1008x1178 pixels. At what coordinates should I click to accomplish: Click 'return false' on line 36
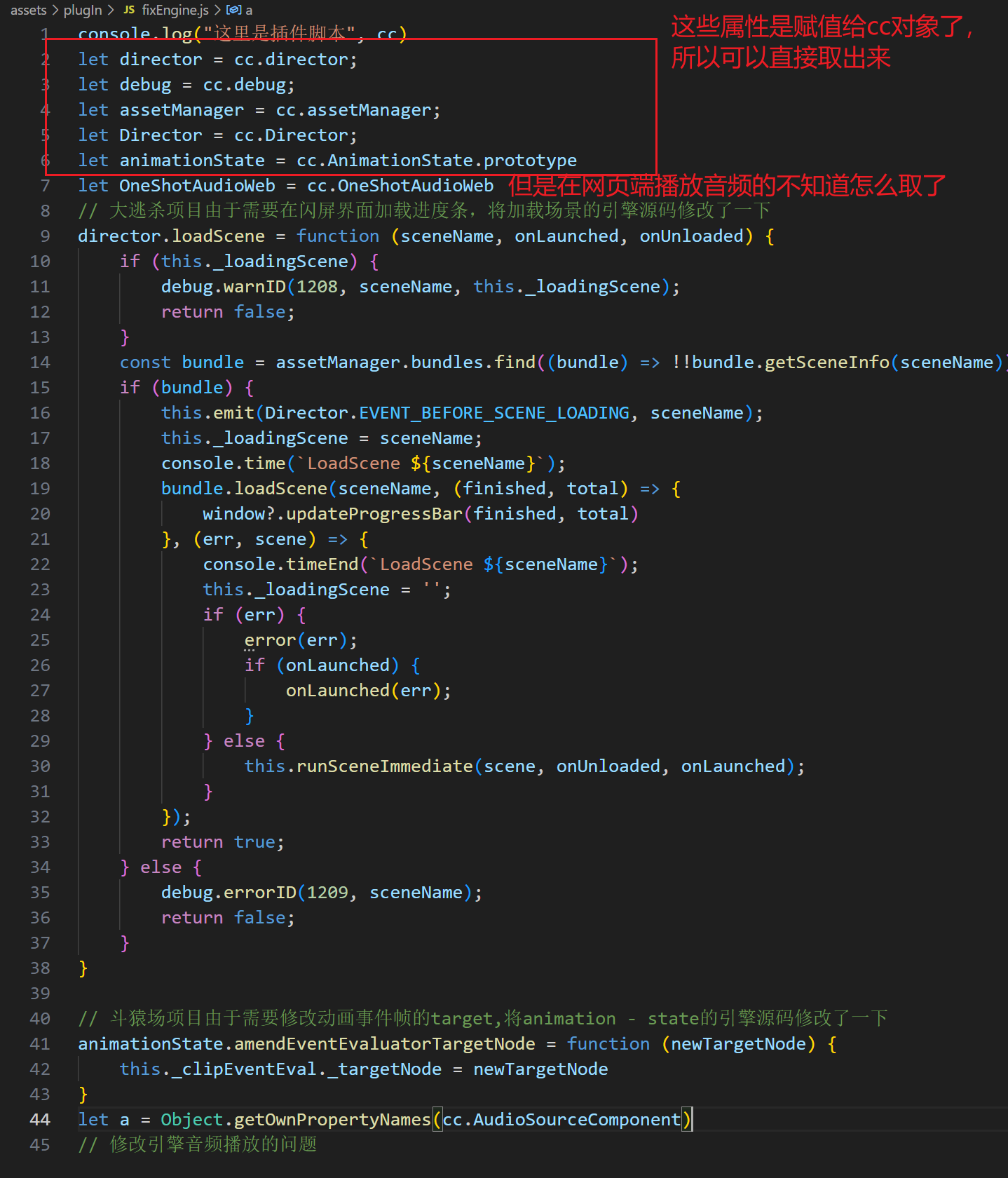pos(223,918)
